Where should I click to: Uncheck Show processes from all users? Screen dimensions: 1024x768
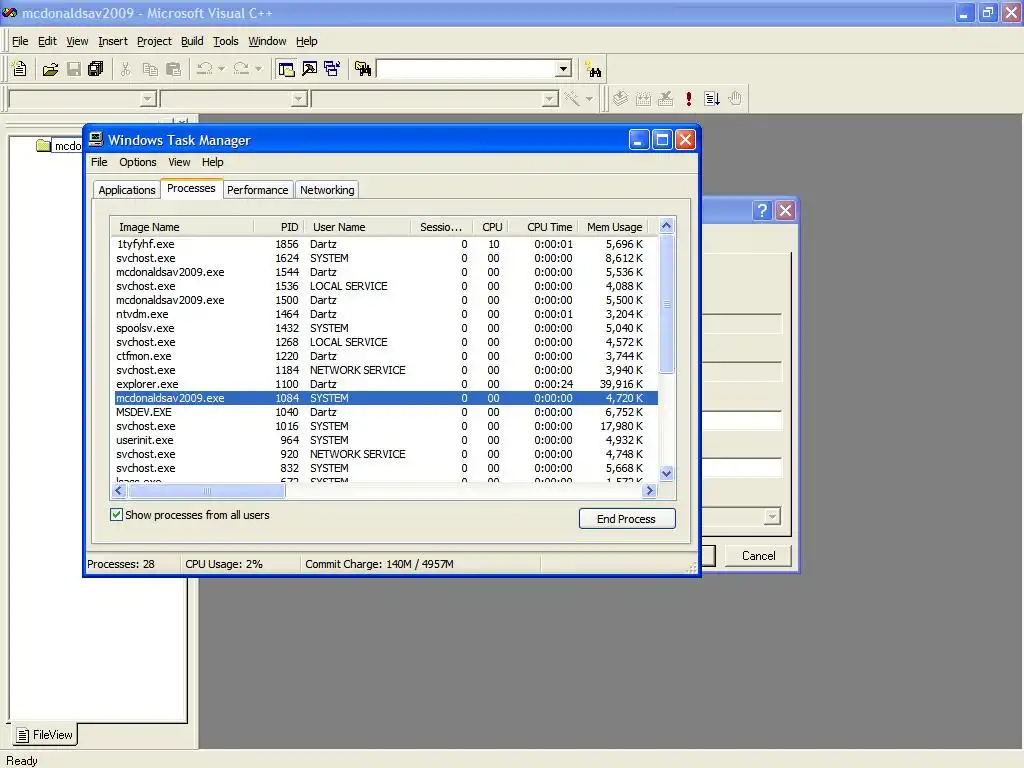(116, 515)
